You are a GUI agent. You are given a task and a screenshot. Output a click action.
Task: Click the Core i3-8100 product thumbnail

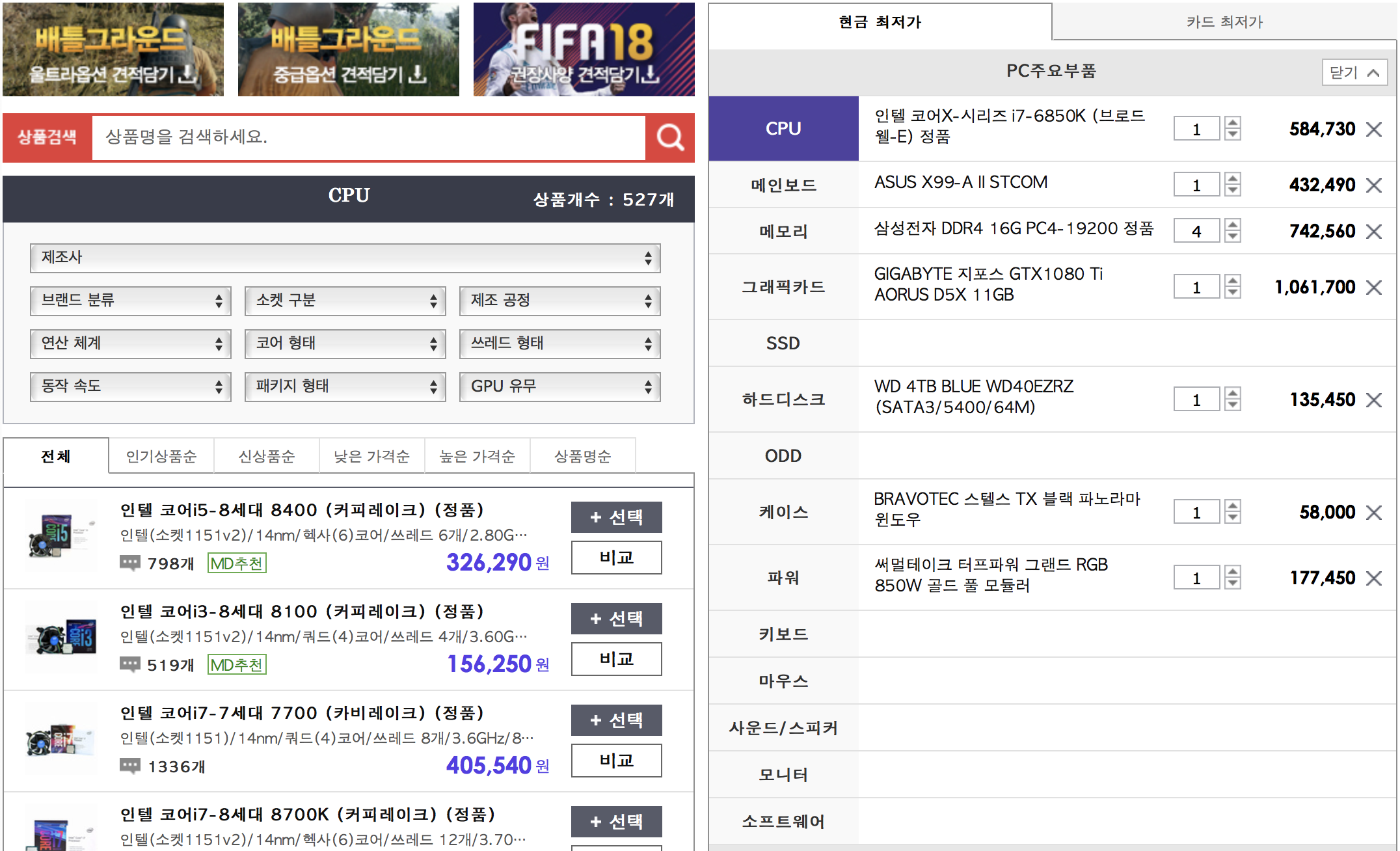pos(61,638)
